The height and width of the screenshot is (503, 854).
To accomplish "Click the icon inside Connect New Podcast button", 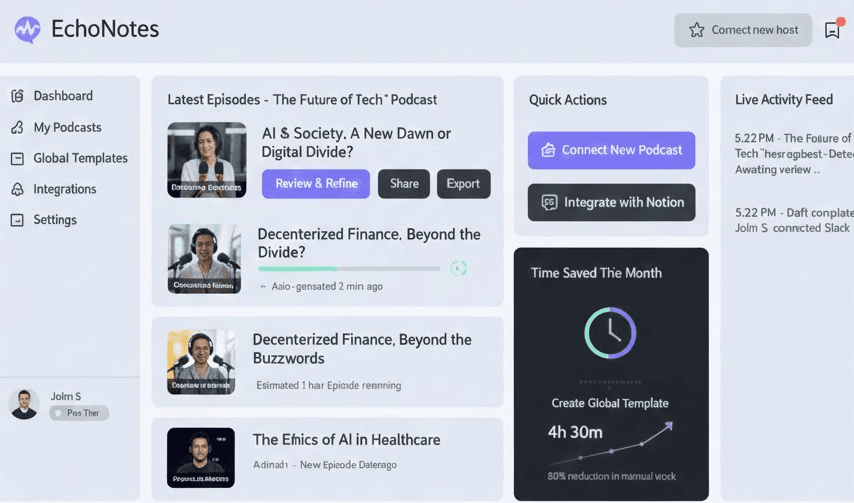I will 548,150.
